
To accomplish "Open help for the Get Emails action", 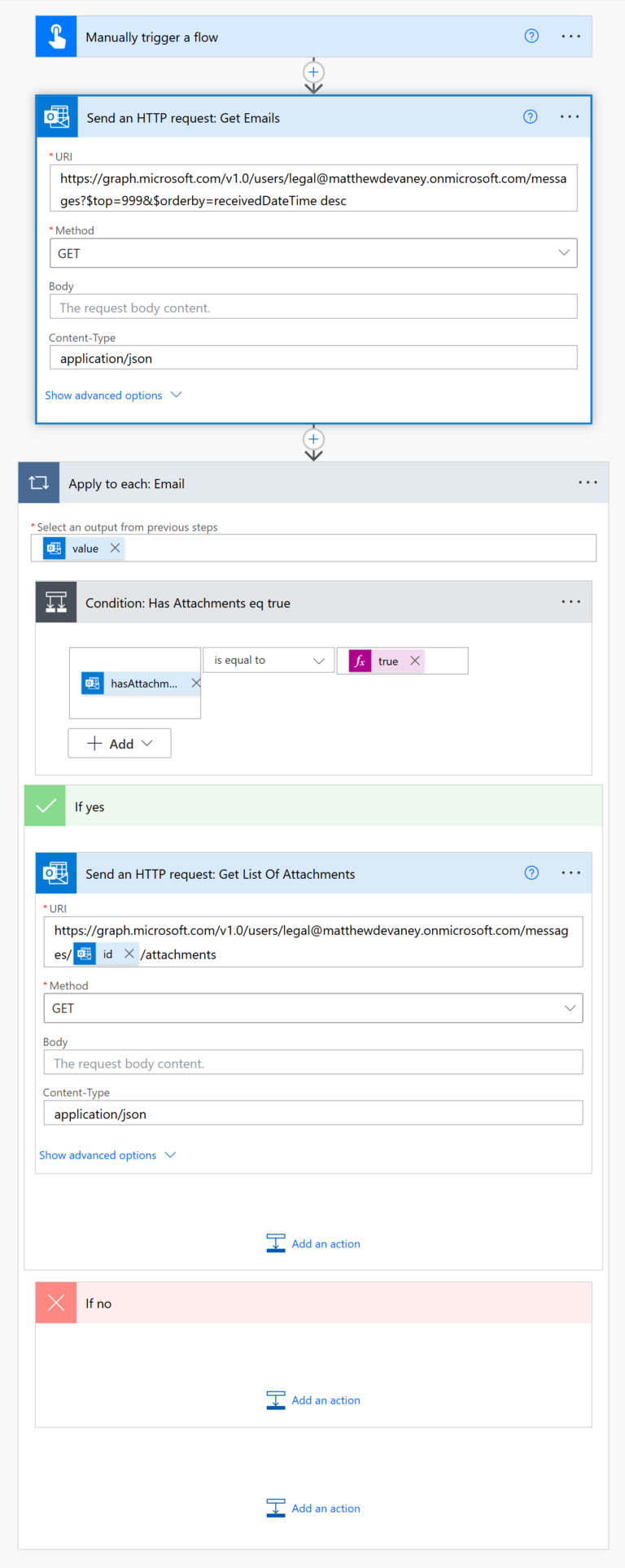I will click(x=530, y=116).
